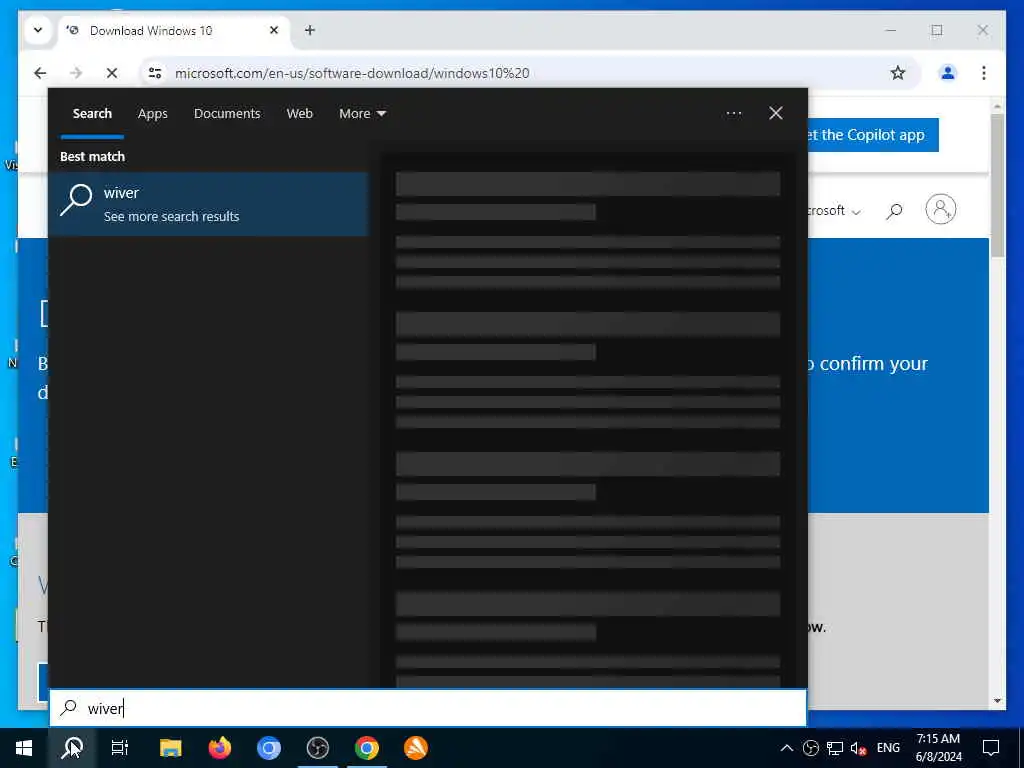Click the Chrome address bar URL
The height and width of the screenshot is (768, 1024).
(352, 73)
